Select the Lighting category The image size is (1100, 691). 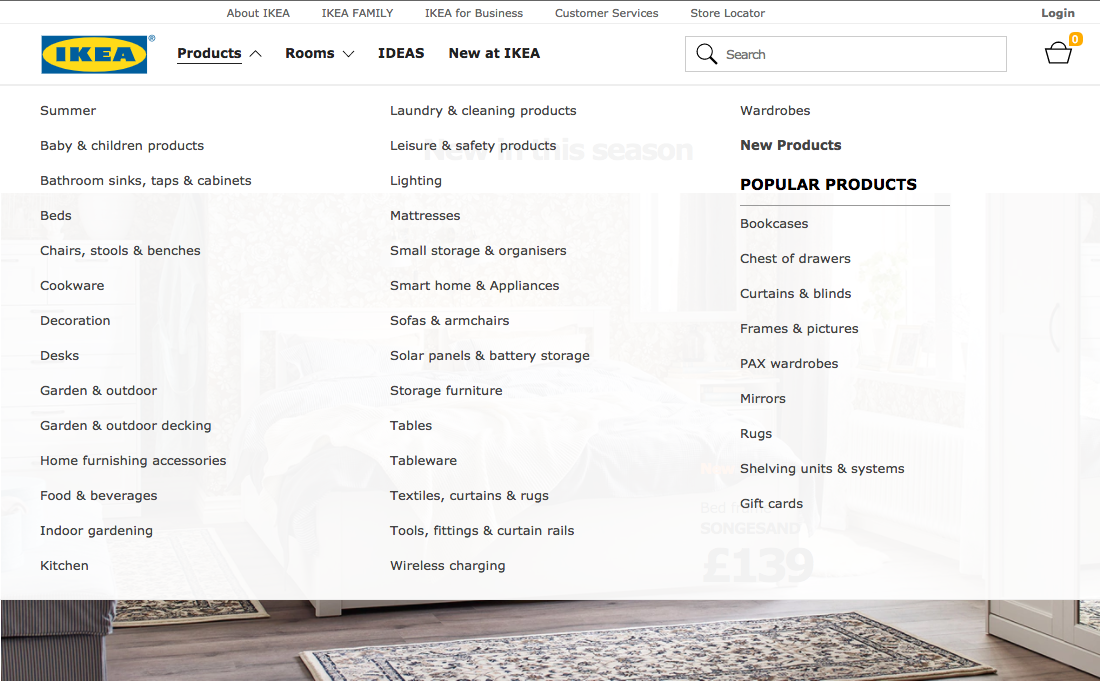click(416, 180)
